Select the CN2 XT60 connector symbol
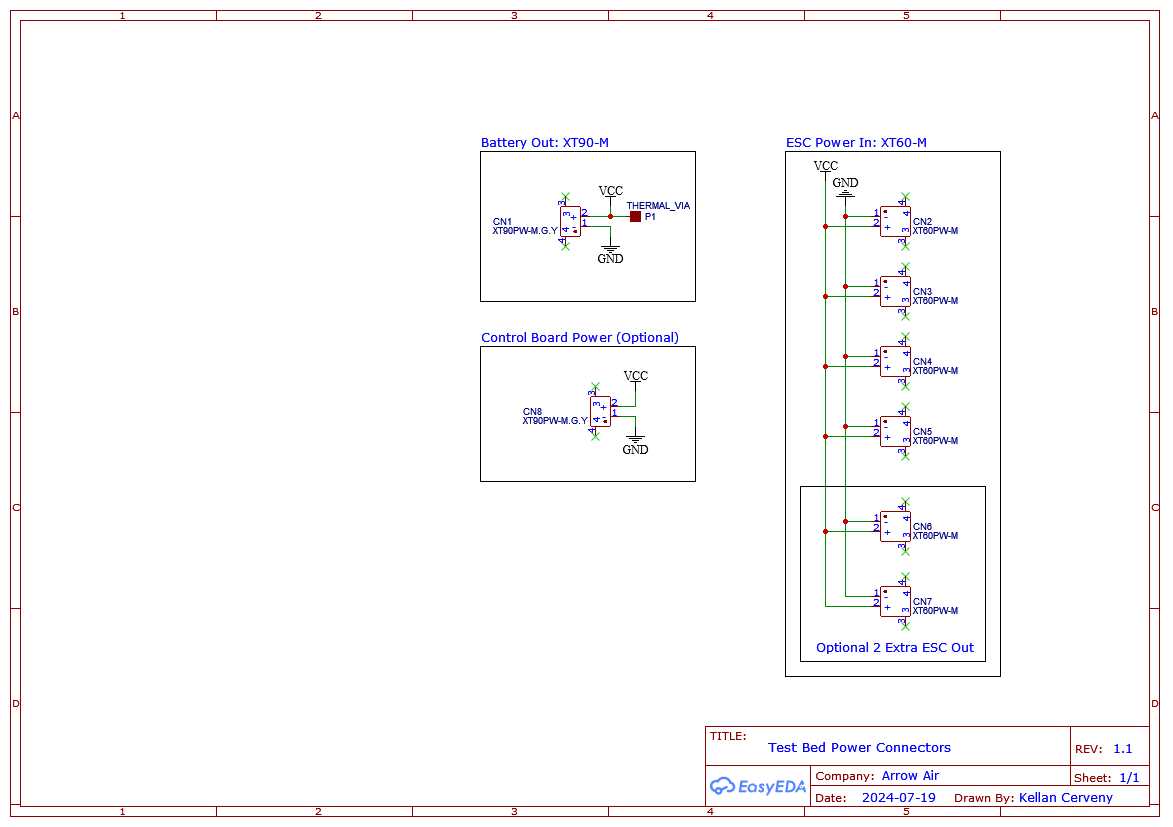Viewport: 1173px width, 827px height. click(x=895, y=222)
